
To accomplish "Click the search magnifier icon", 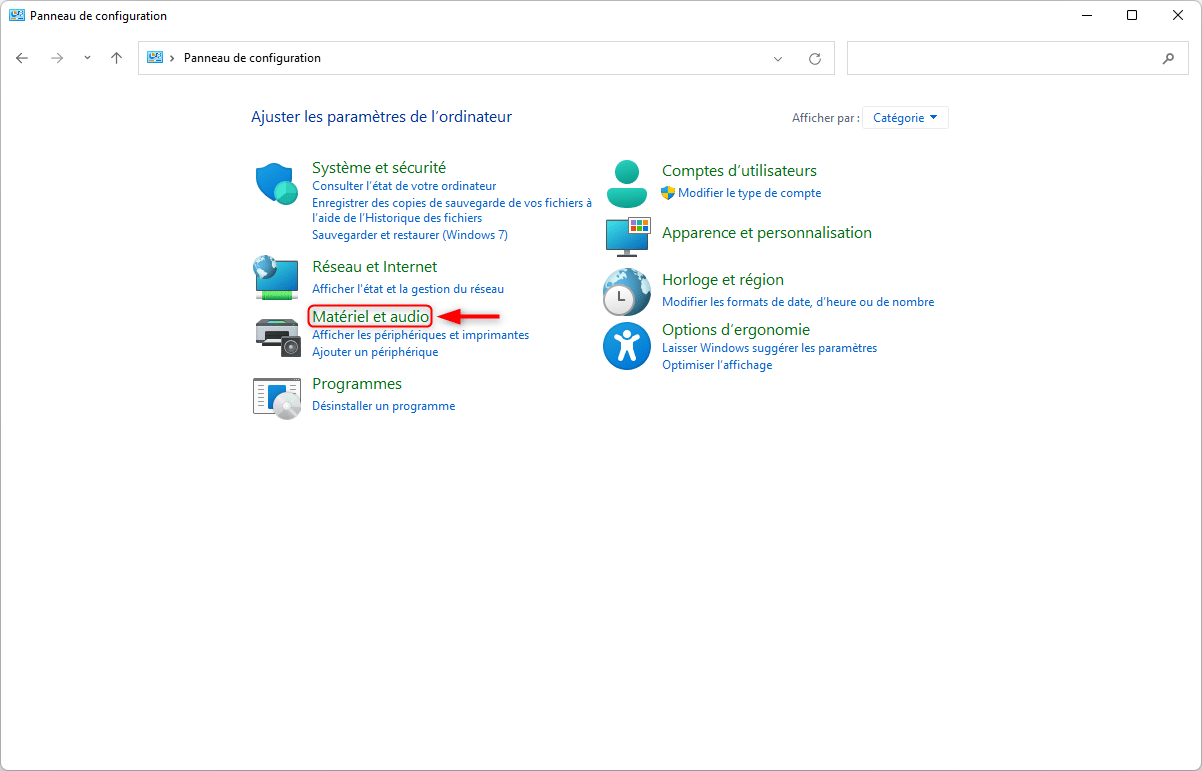I will (1168, 59).
